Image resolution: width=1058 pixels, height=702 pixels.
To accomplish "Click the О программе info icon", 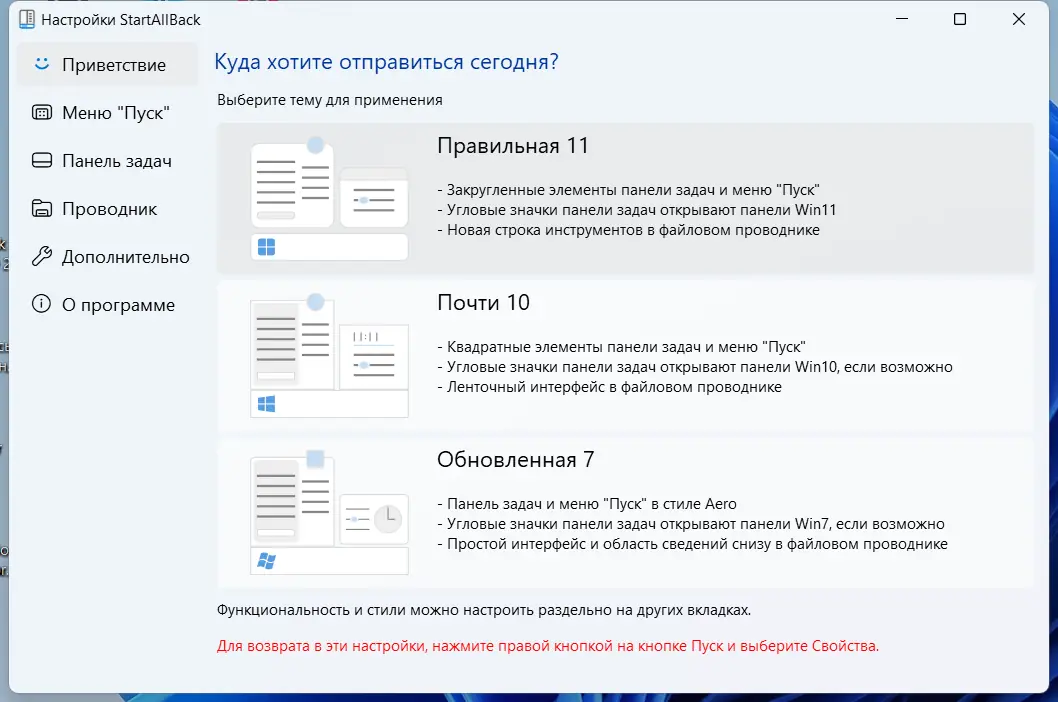I will [40, 304].
